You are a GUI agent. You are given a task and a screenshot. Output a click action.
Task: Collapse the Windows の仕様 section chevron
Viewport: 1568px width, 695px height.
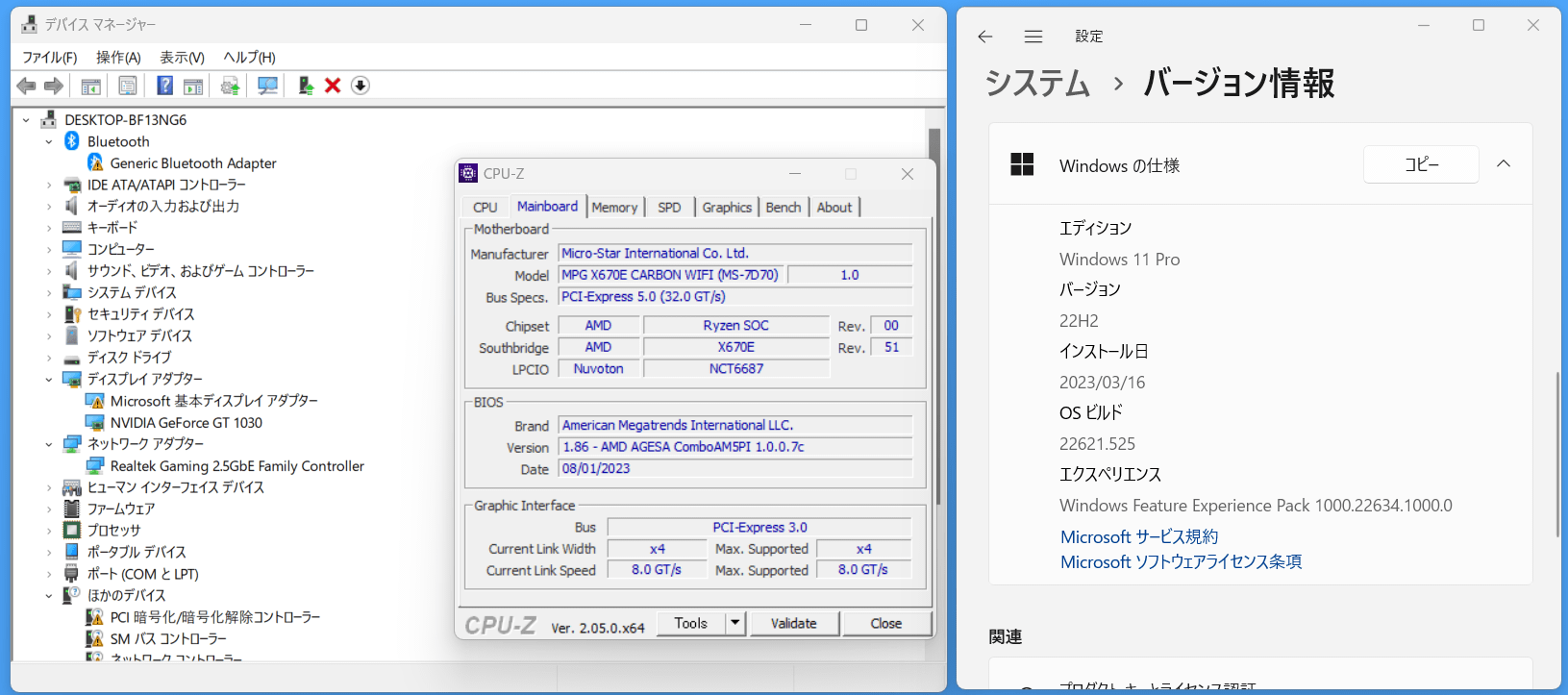tap(1504, 164)
